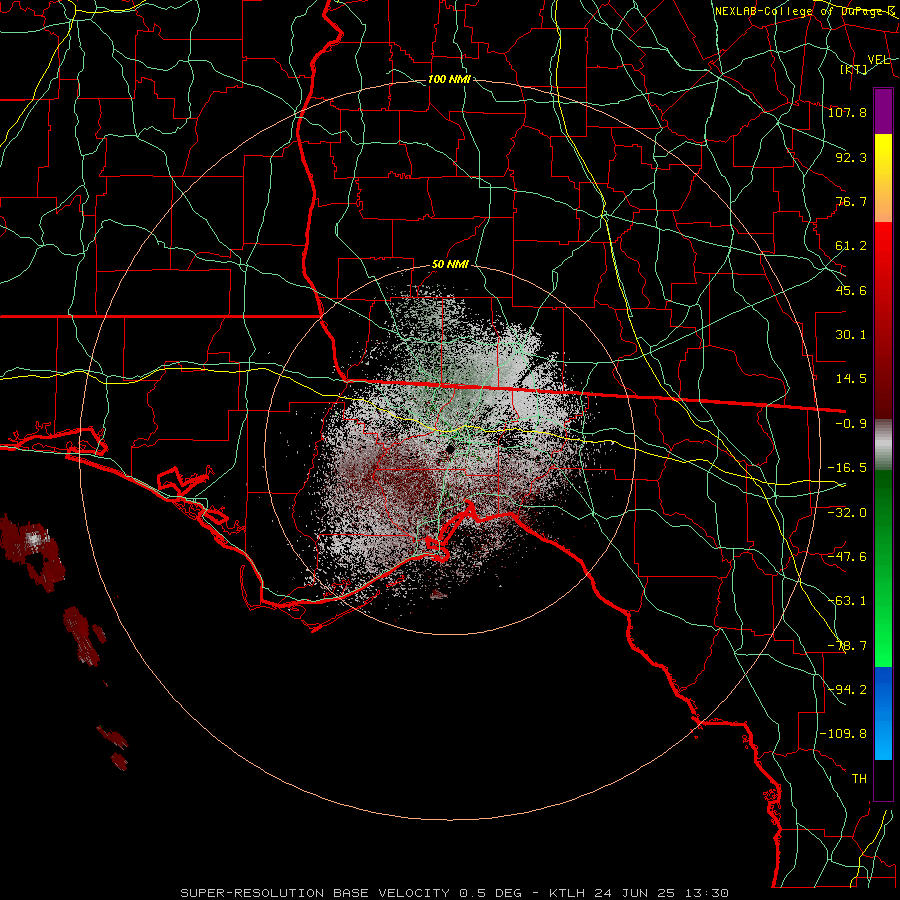Click the 45.6 velocity scale value
The width and height of the screenshot is (900, 900).
(x=851, y=290)
